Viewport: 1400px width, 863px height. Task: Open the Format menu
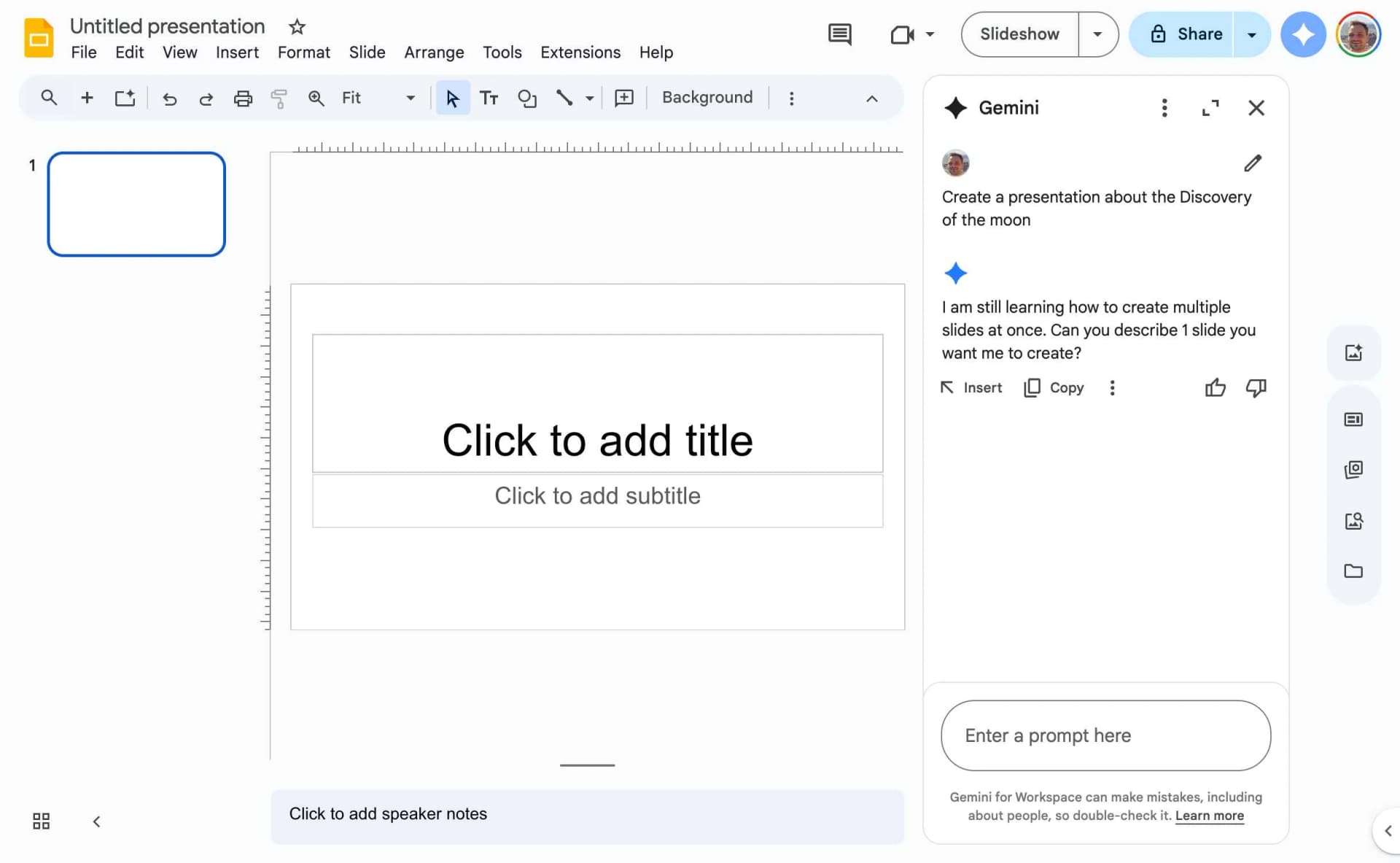pos(303,53)
